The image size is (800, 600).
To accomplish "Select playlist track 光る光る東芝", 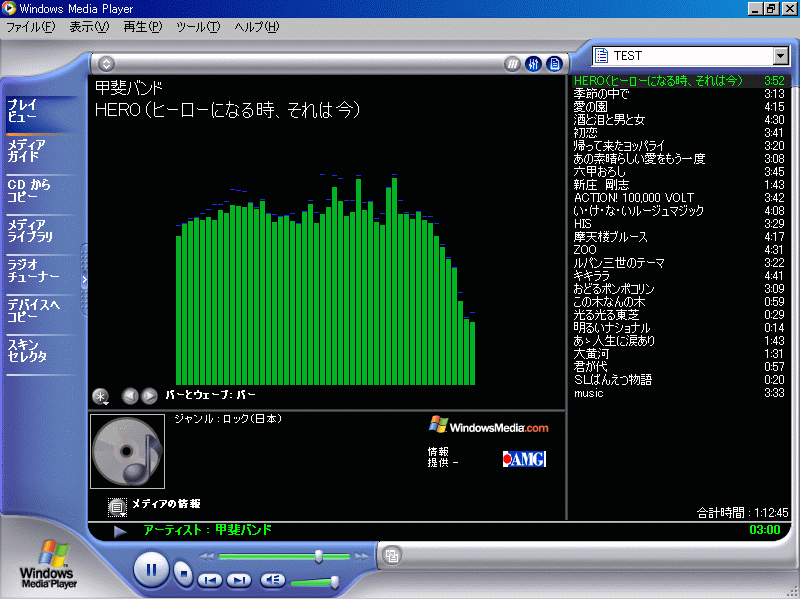I will [x=679, y=315].
